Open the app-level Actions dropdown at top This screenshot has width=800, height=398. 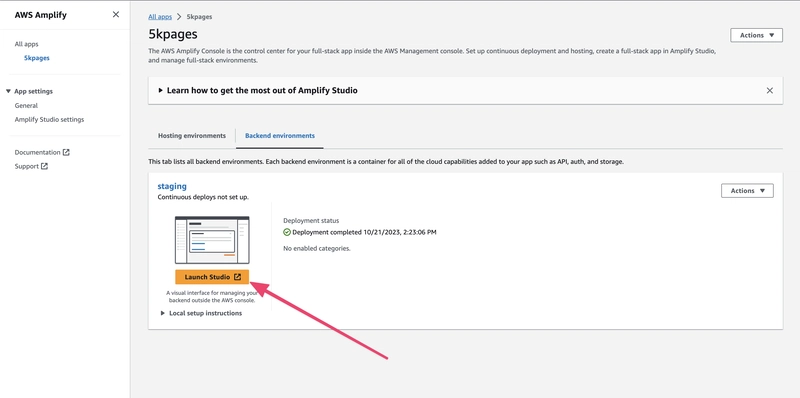pyautogui.click(x=757, y=35)
